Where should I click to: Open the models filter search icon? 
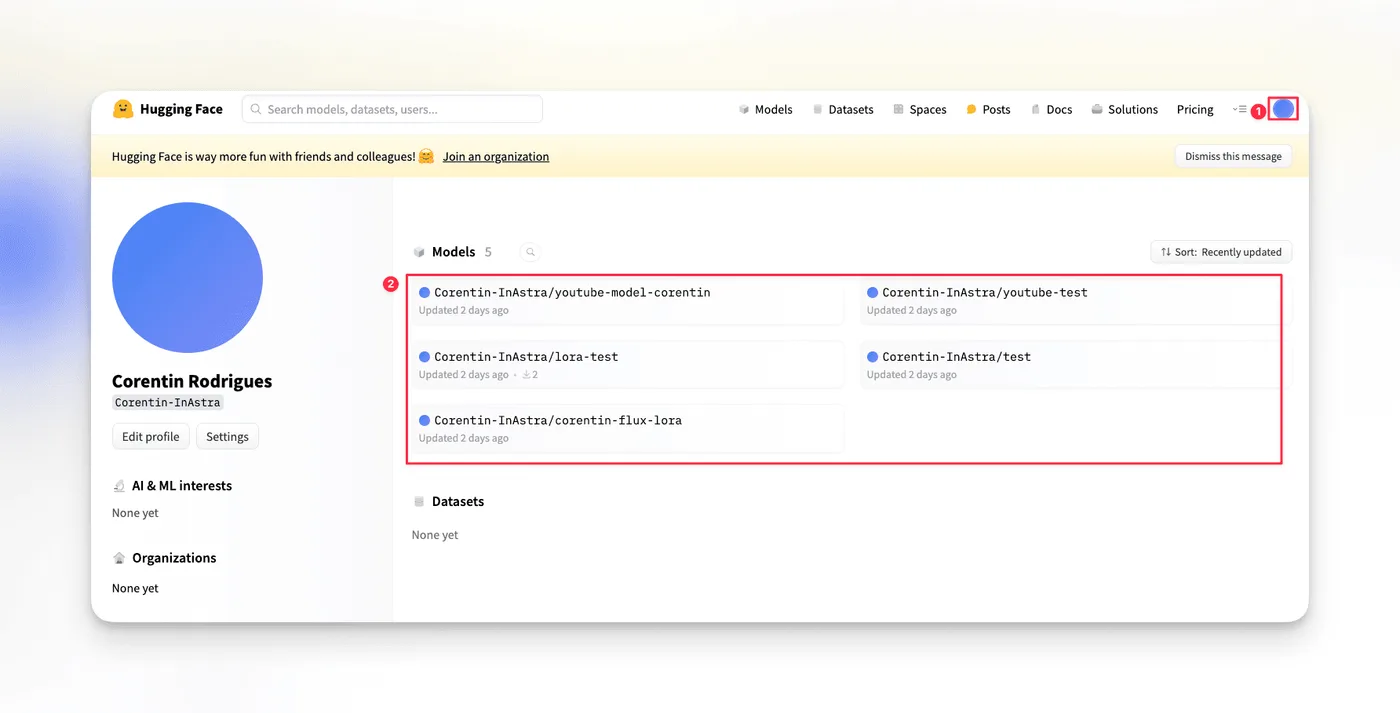click(x=531, y=252)
